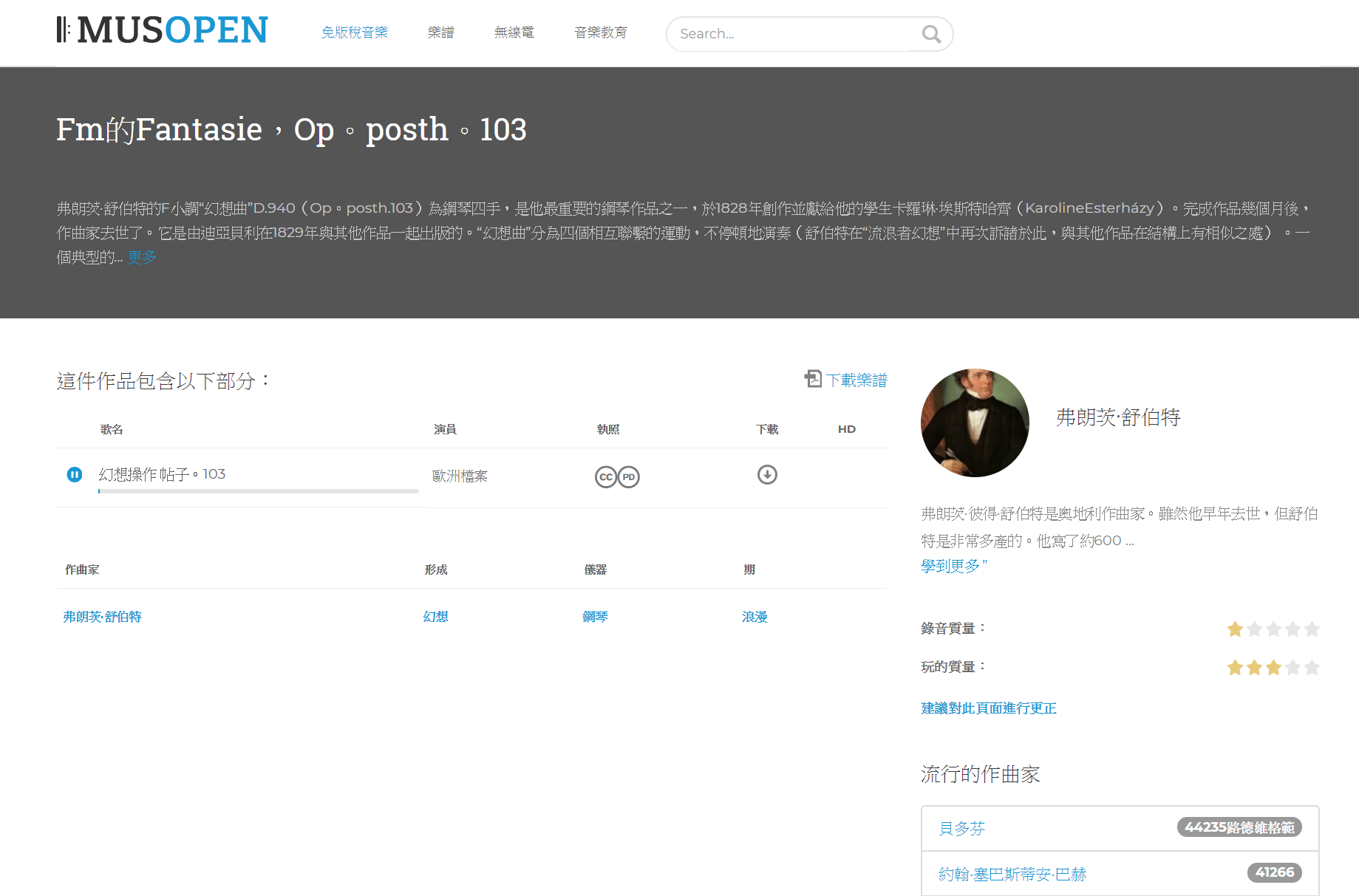
Task: Open the 音樂教育 menu item
Action: (x=601, y=33)
